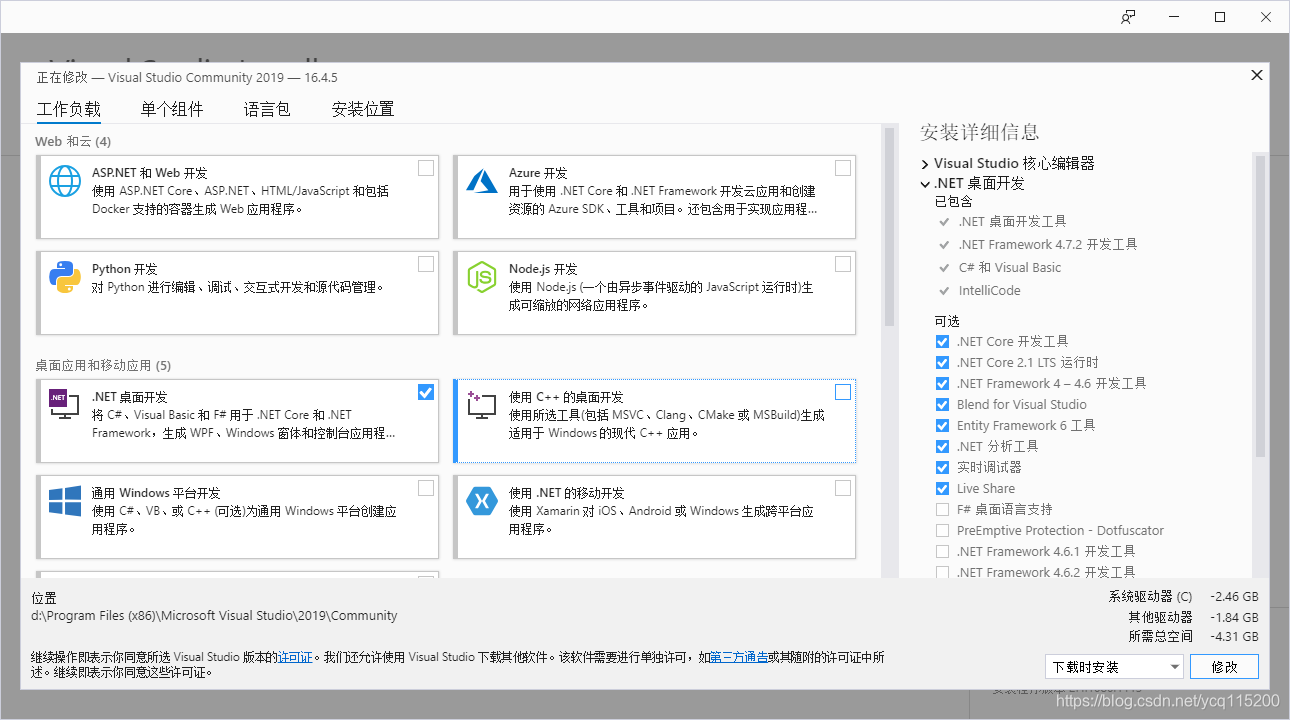This screenshot has height=720, width=1290.
Task: Uncheck the .NET 桌面开发 workload
Action: point(426,392)
